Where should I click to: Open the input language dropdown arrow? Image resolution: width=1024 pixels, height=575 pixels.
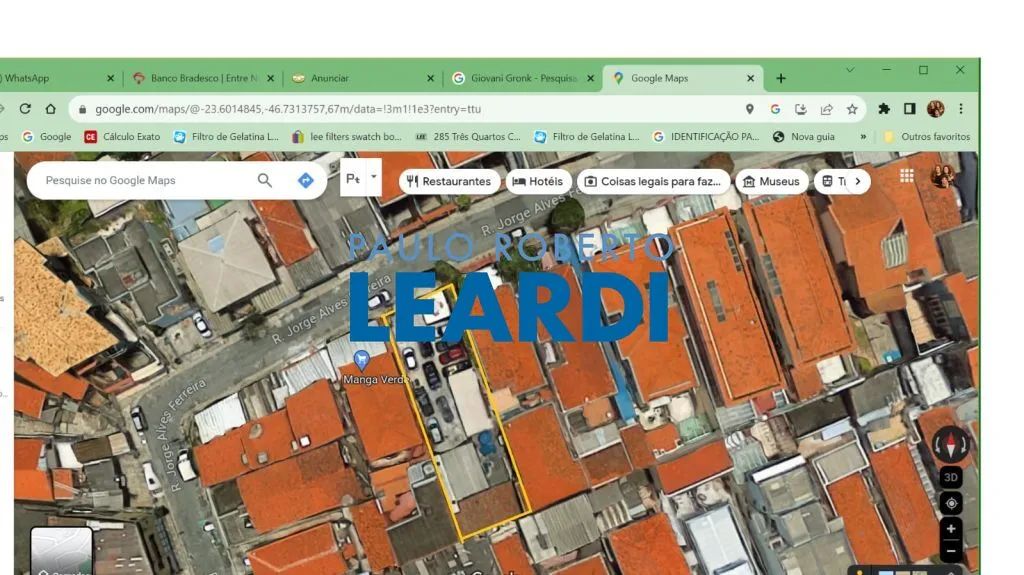pyautogui.click(x=374, y=176)
